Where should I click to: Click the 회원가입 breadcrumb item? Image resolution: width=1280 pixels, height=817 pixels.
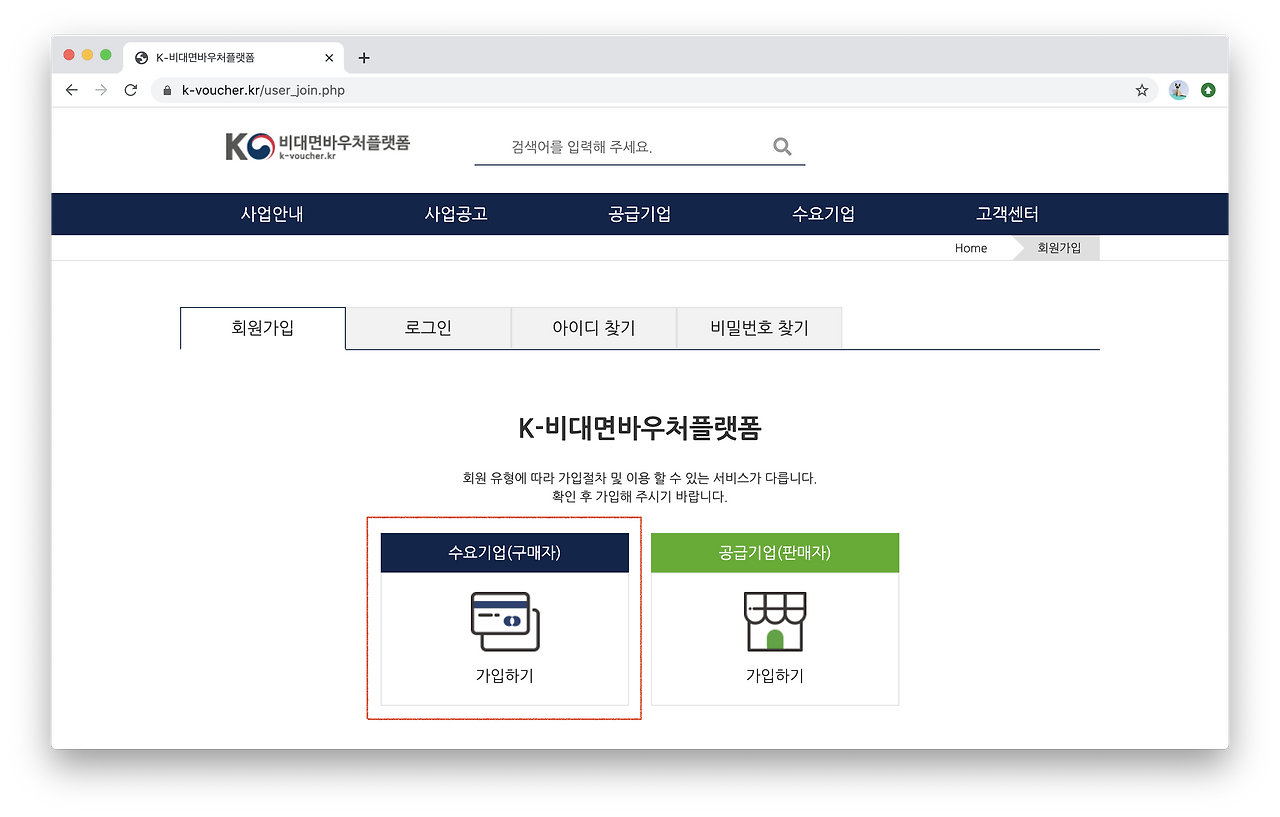[1059, 248]
